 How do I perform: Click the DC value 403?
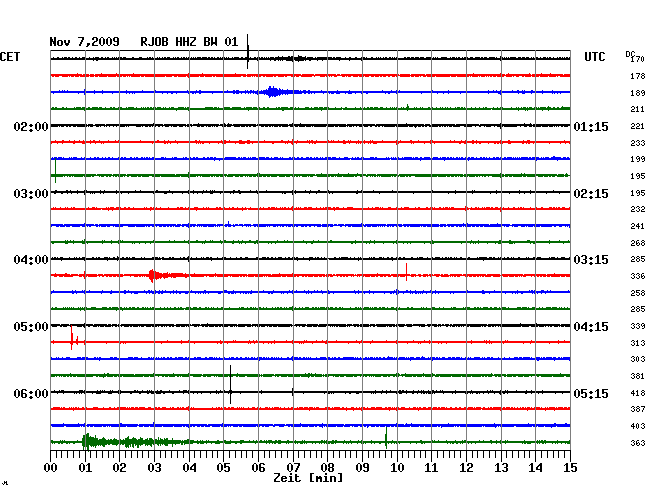(638, 426)
